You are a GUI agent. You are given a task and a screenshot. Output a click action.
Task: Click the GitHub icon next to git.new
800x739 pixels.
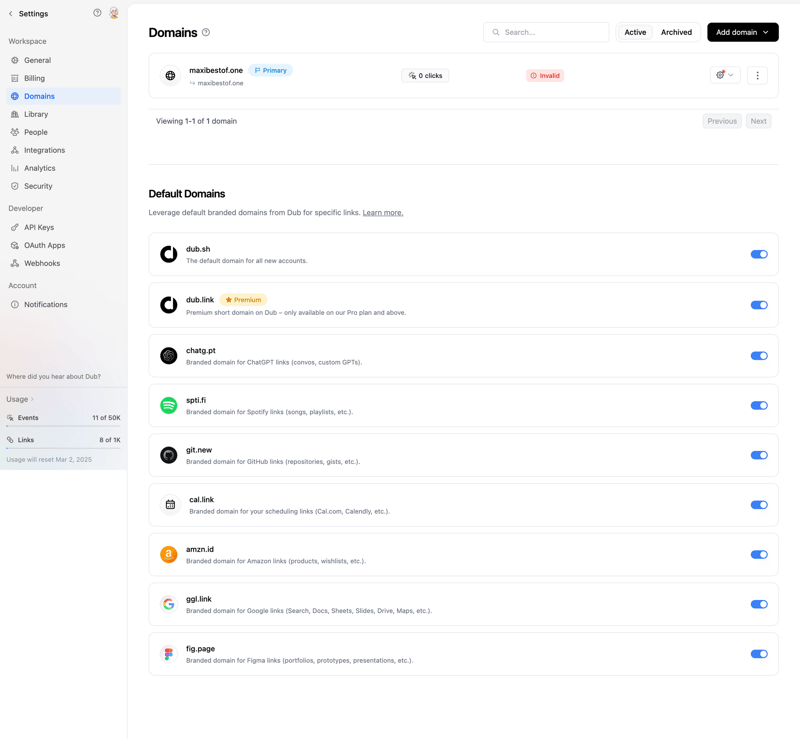tap(168, 455)
